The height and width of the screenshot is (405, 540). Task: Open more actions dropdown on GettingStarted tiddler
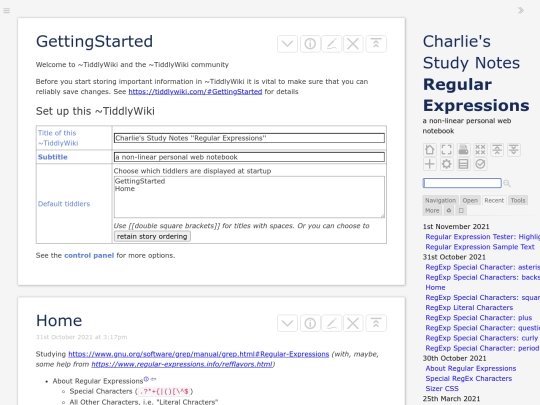[x=287, y=44]
